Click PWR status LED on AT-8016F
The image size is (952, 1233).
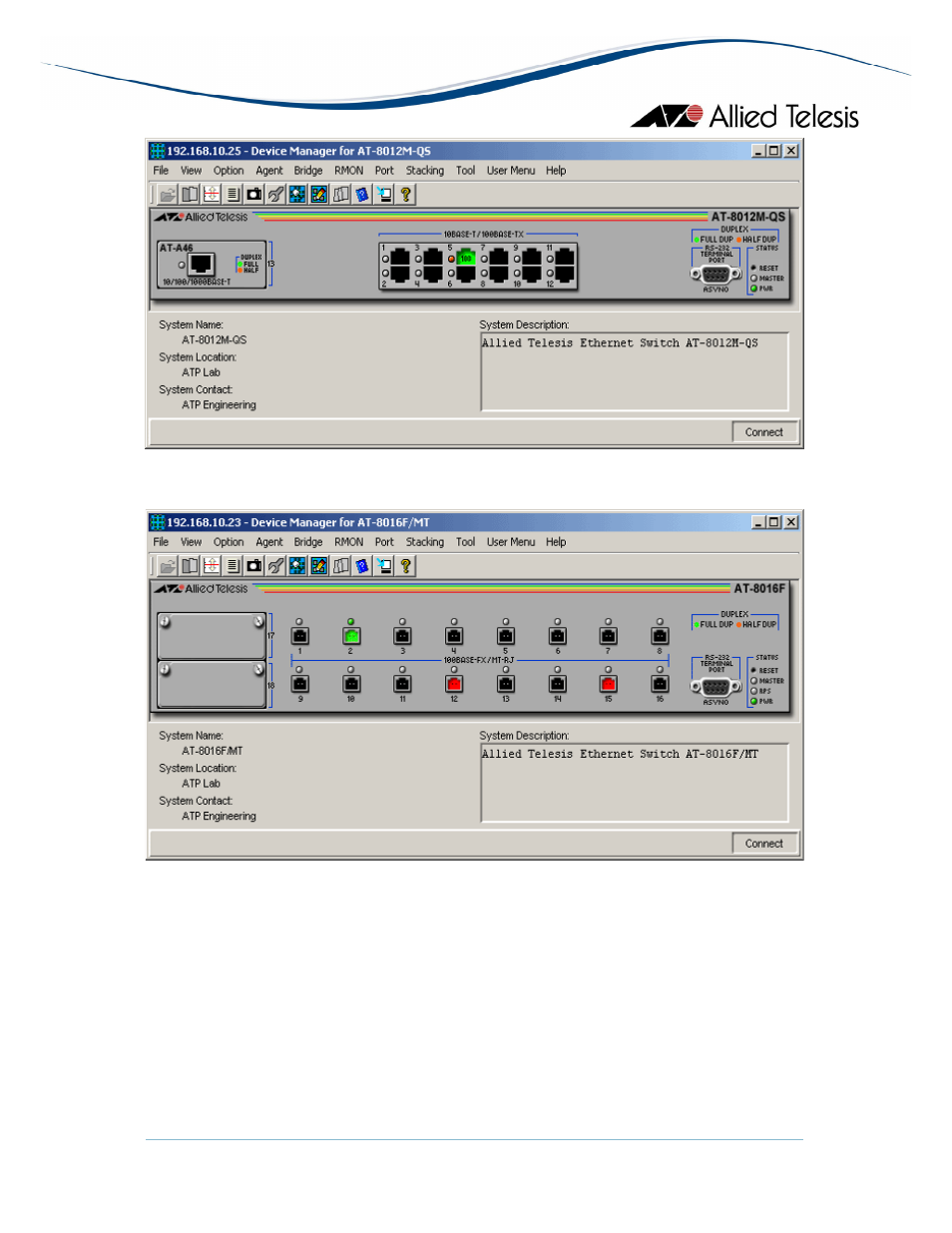tap(754, 701)
